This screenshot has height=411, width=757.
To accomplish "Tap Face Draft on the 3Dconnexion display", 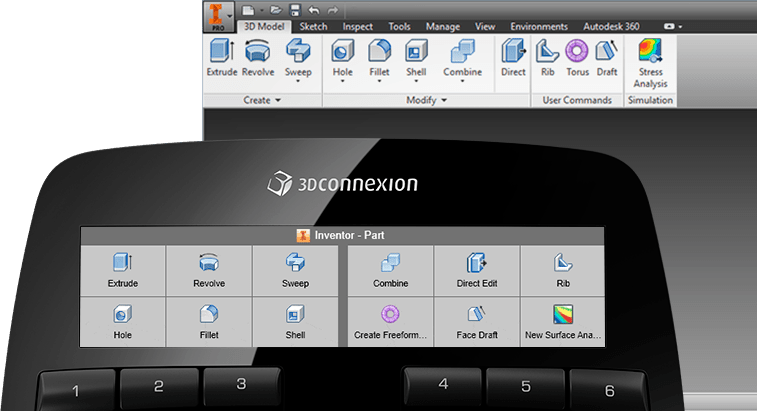I will (477, 322).
